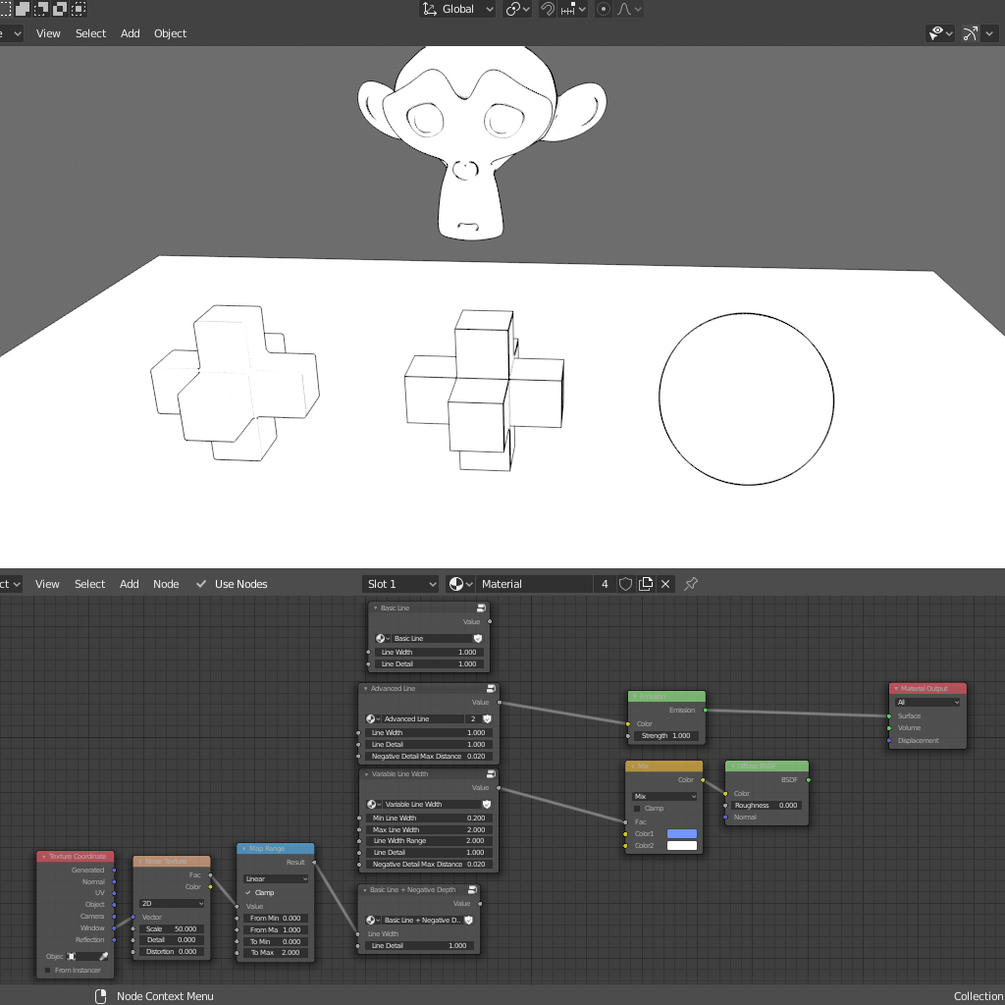This screenshot has width=1005, height=1005.
Task: Open the node editor View menu
Action: click(47, 584)
